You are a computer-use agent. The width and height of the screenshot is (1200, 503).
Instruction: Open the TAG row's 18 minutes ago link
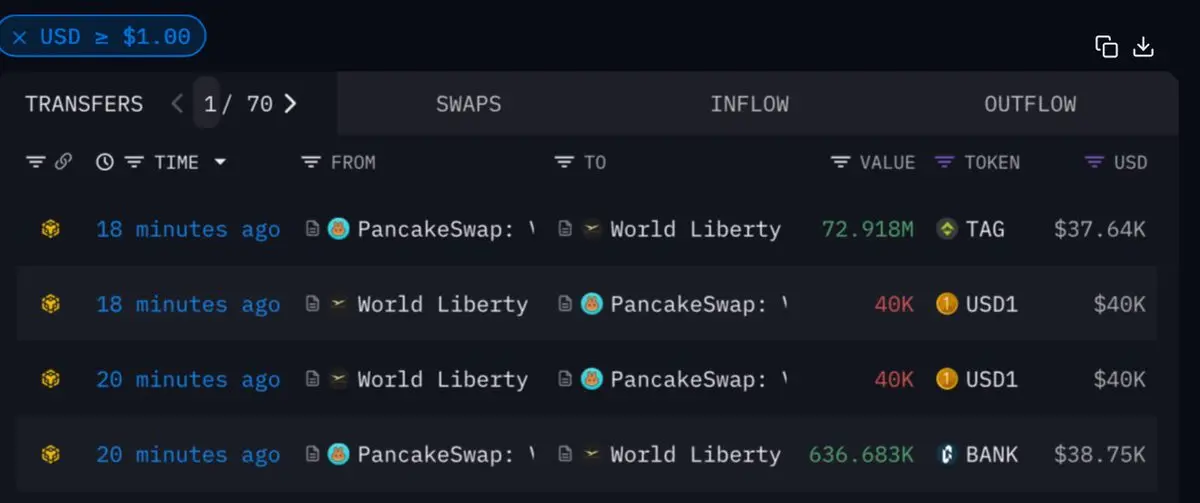click(x=188, y=229)
